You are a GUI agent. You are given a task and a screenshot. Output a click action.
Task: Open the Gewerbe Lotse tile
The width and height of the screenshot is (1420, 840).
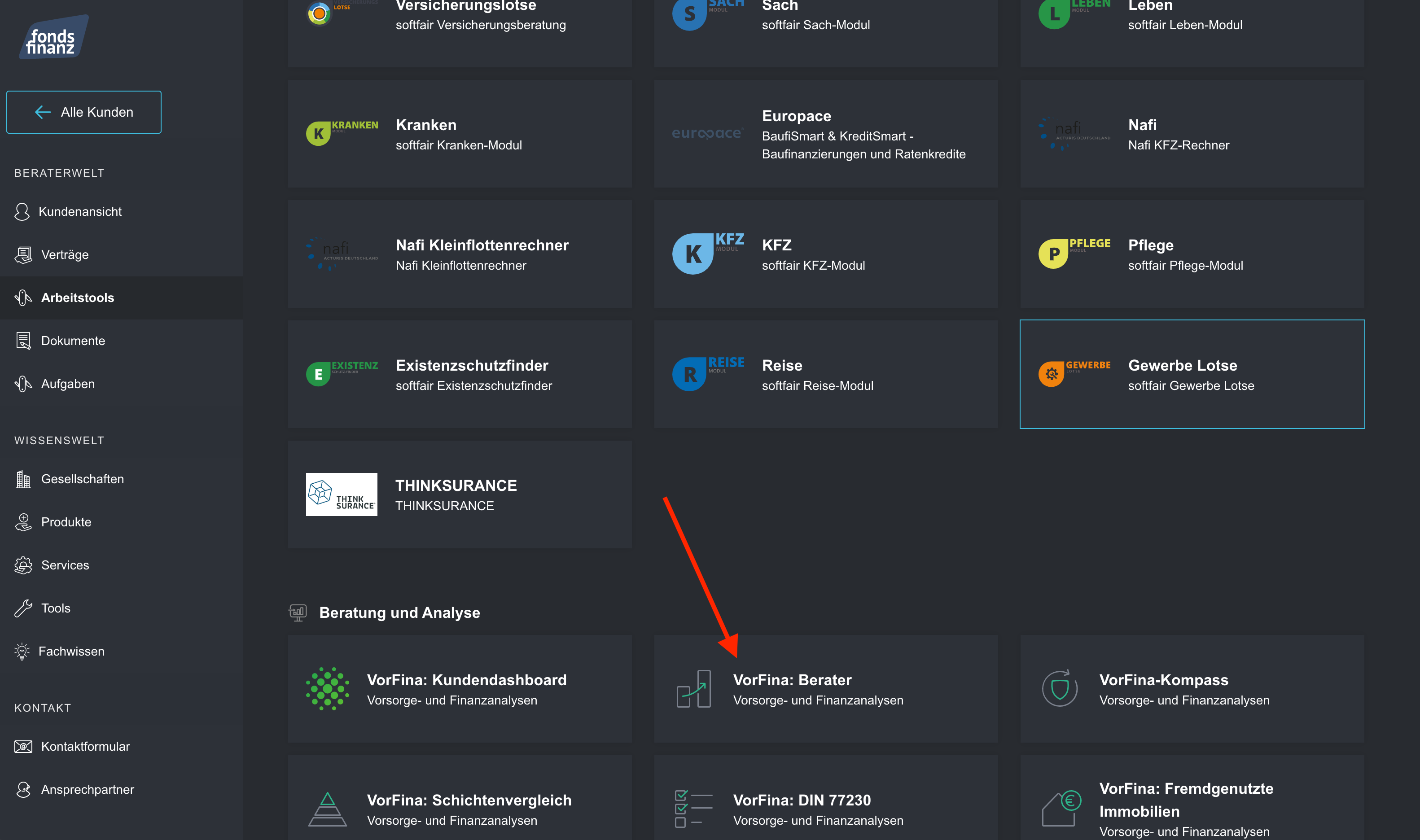pyautogui.click(x=1192, y=374)
